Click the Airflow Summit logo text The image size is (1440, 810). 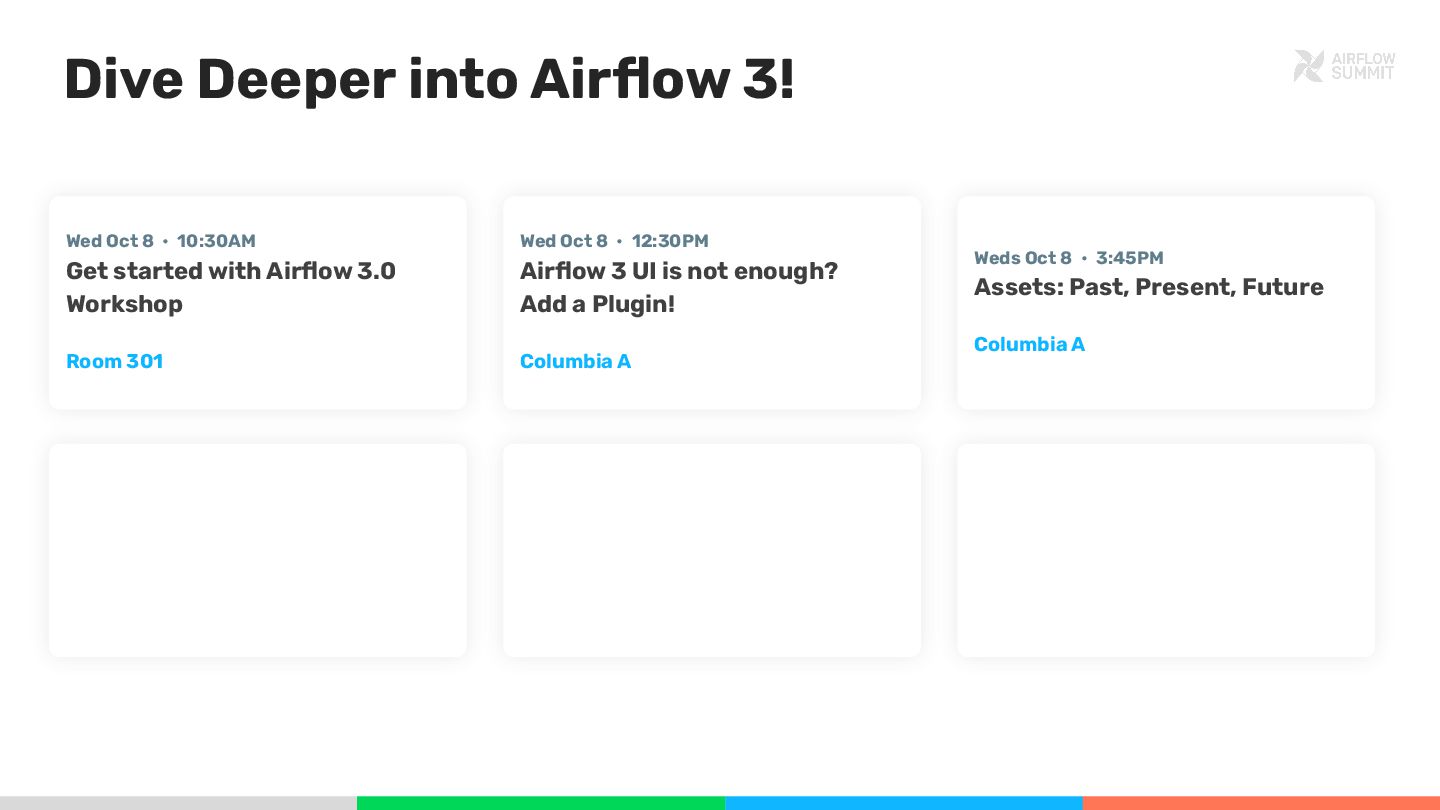pos(1363,66)
